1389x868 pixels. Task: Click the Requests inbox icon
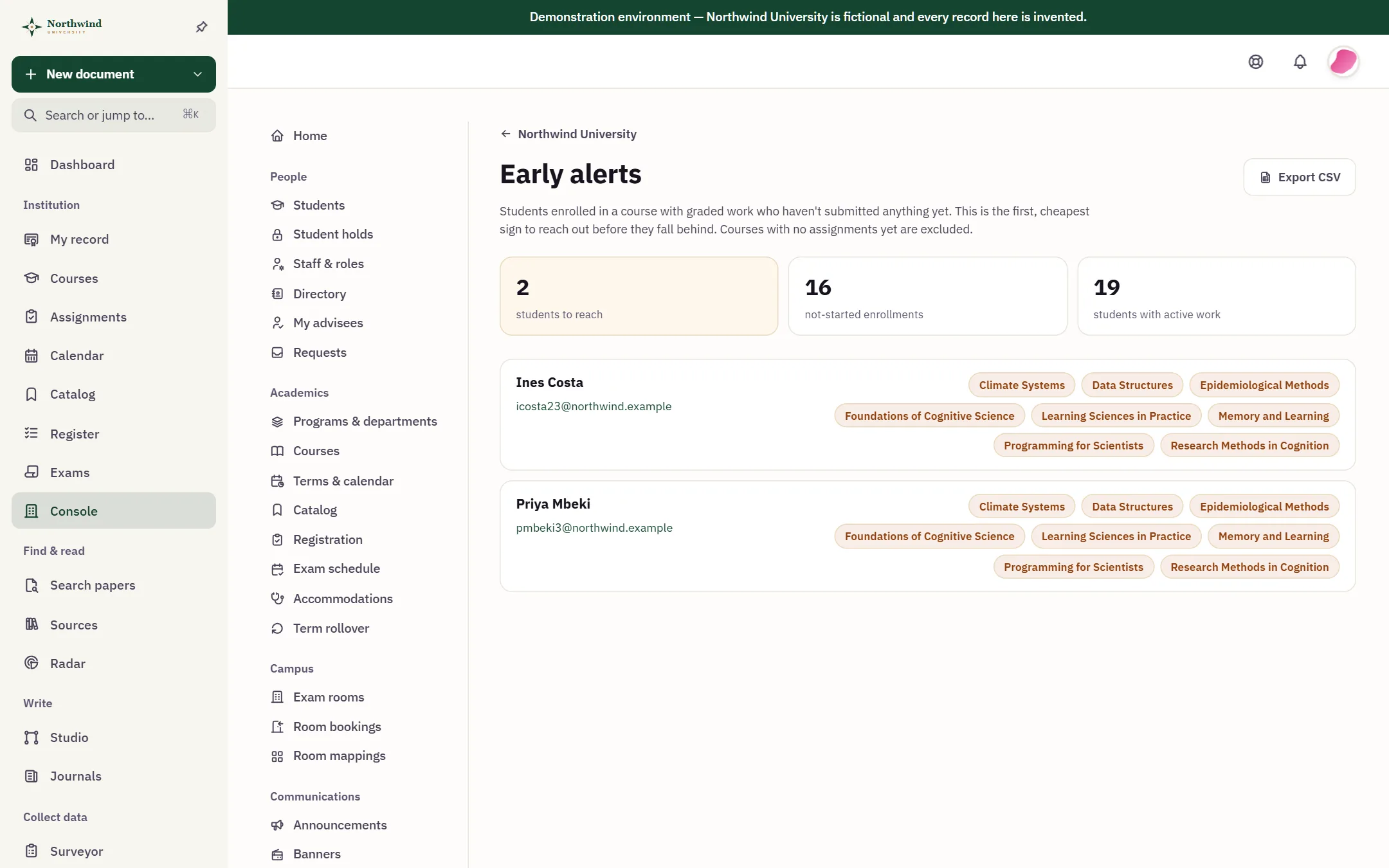point(277,352)
